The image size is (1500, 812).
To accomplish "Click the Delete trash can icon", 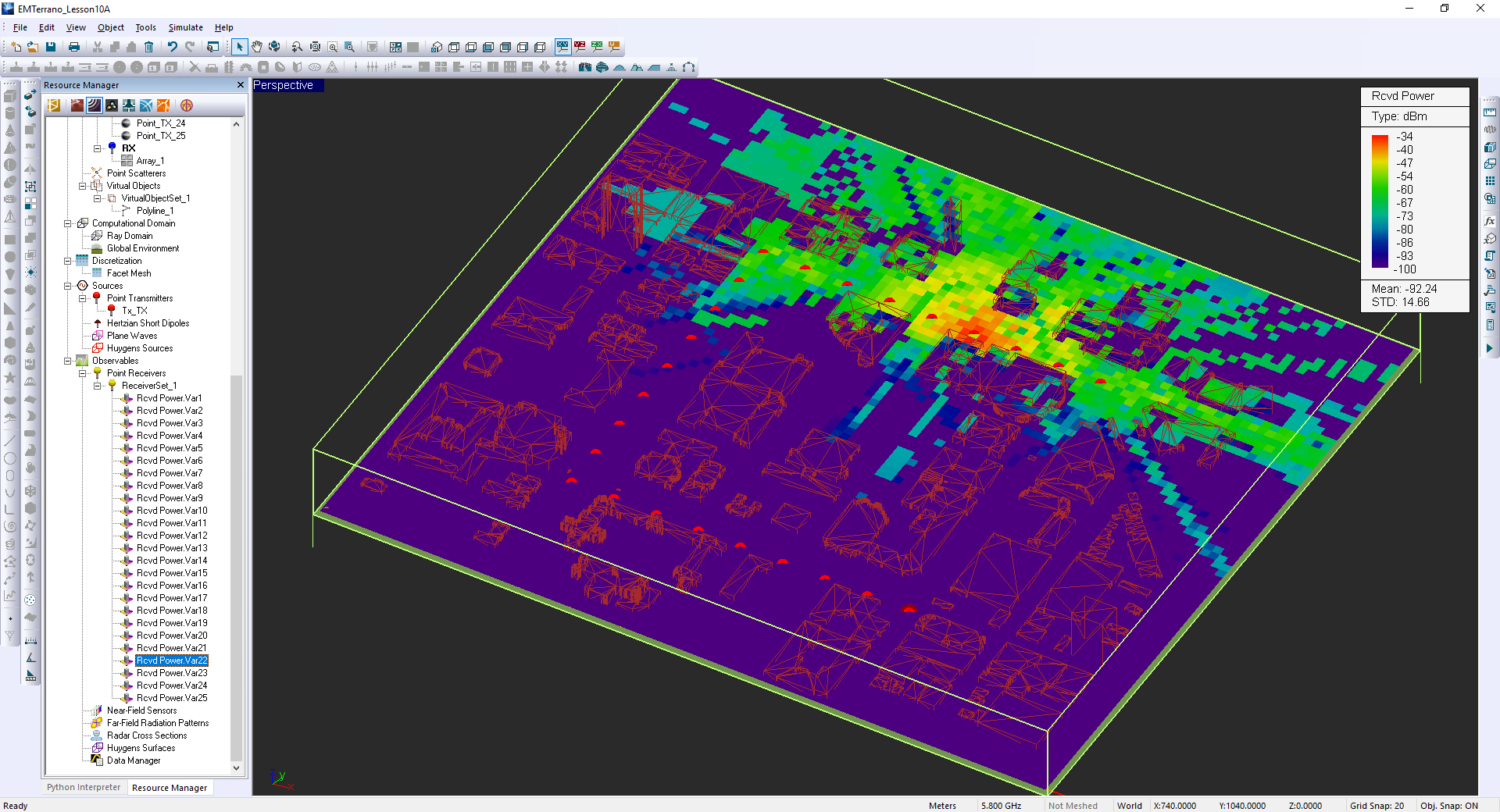I will click(x=148, y=47).
